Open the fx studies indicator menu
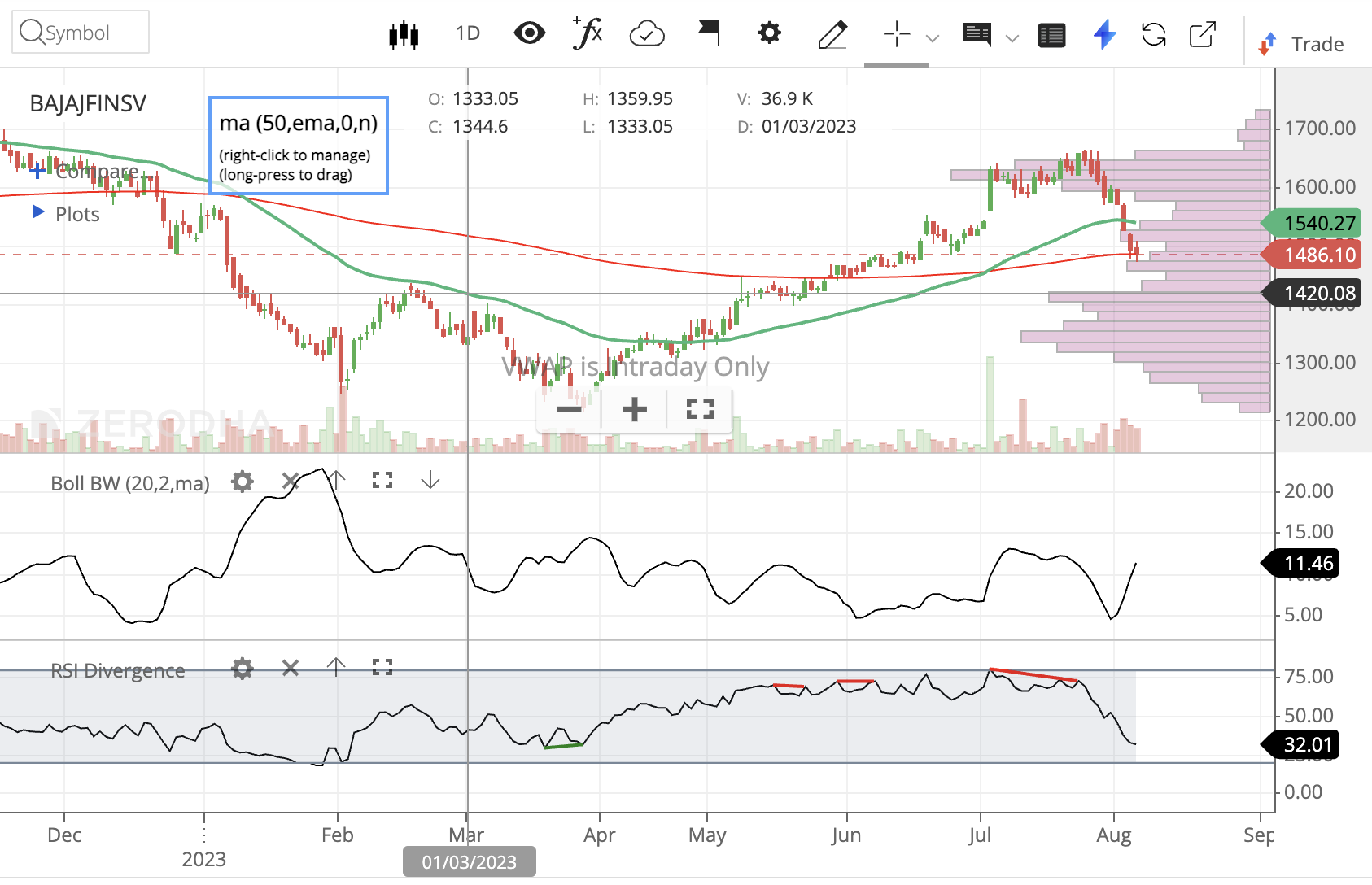Image resolution: width=1372 pixels, height=885 pixels. click(x=588, y=33)
